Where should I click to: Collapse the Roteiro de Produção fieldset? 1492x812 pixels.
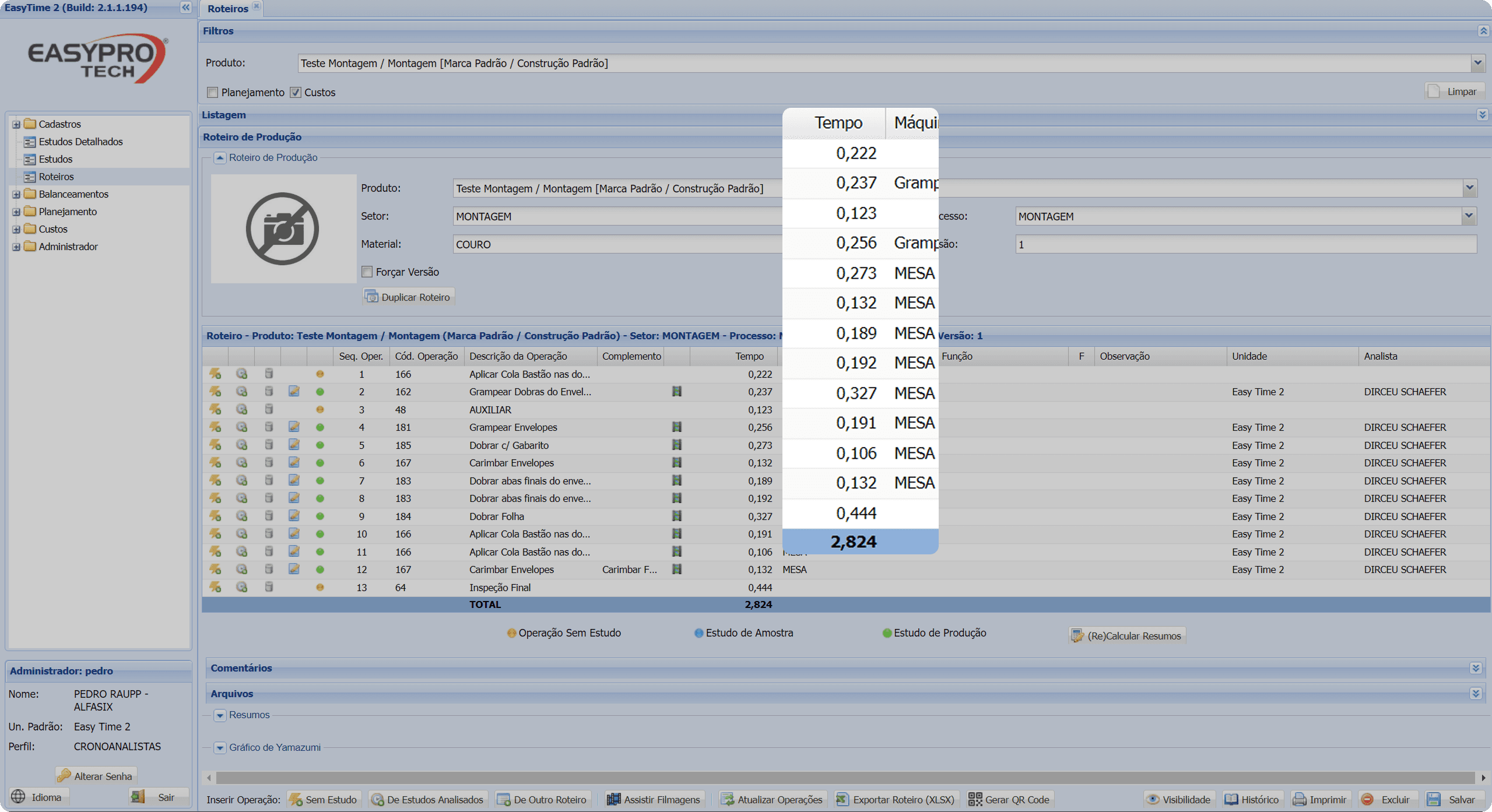[x=220, y=157]
